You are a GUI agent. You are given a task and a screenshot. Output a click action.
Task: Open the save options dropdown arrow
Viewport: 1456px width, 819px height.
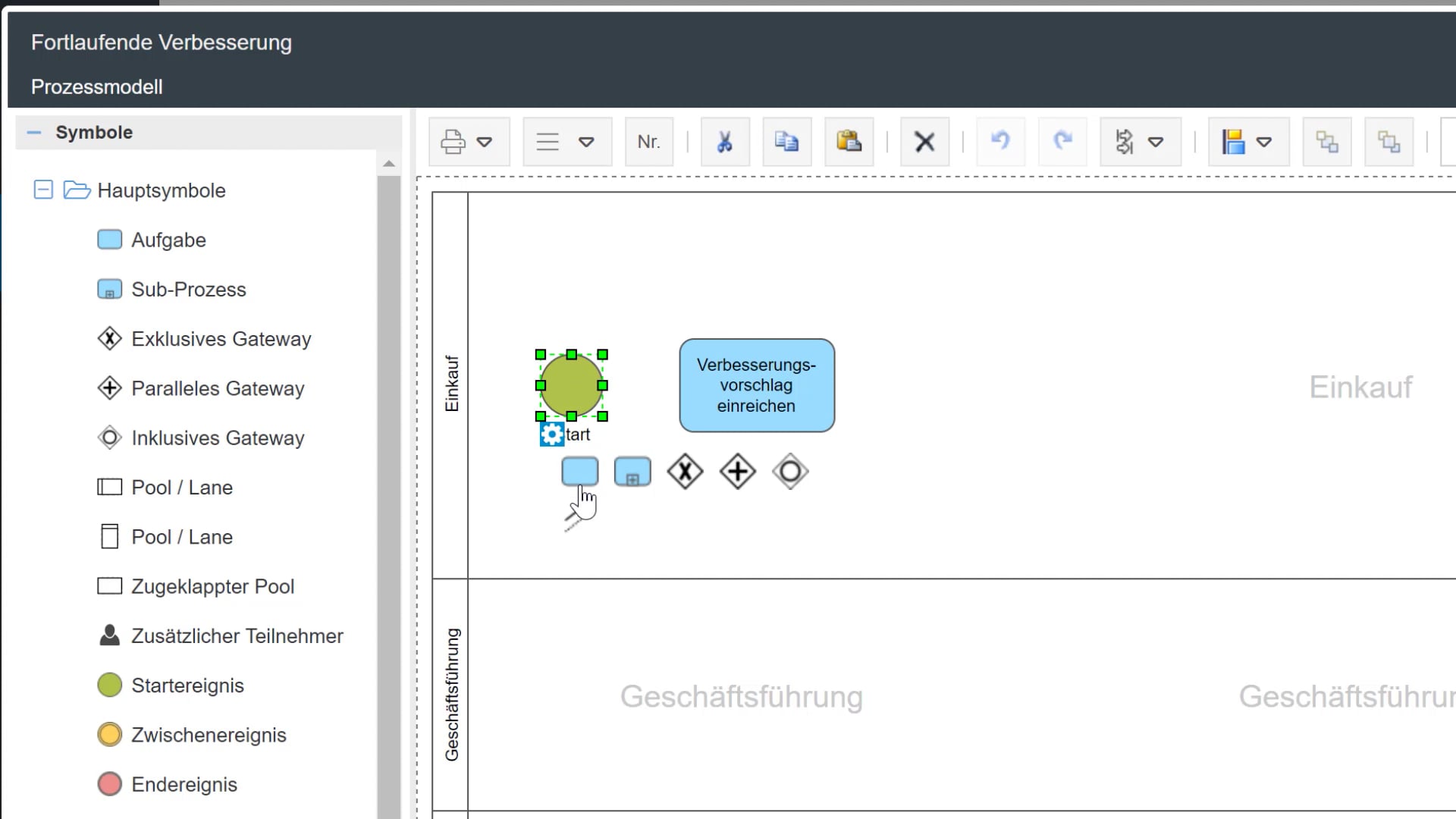1265,142
